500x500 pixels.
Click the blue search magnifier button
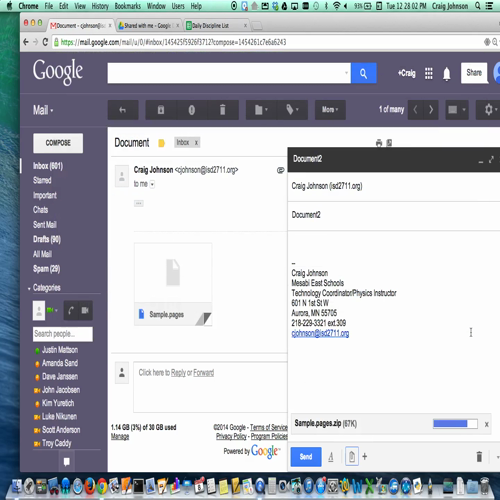click(364, 73)
